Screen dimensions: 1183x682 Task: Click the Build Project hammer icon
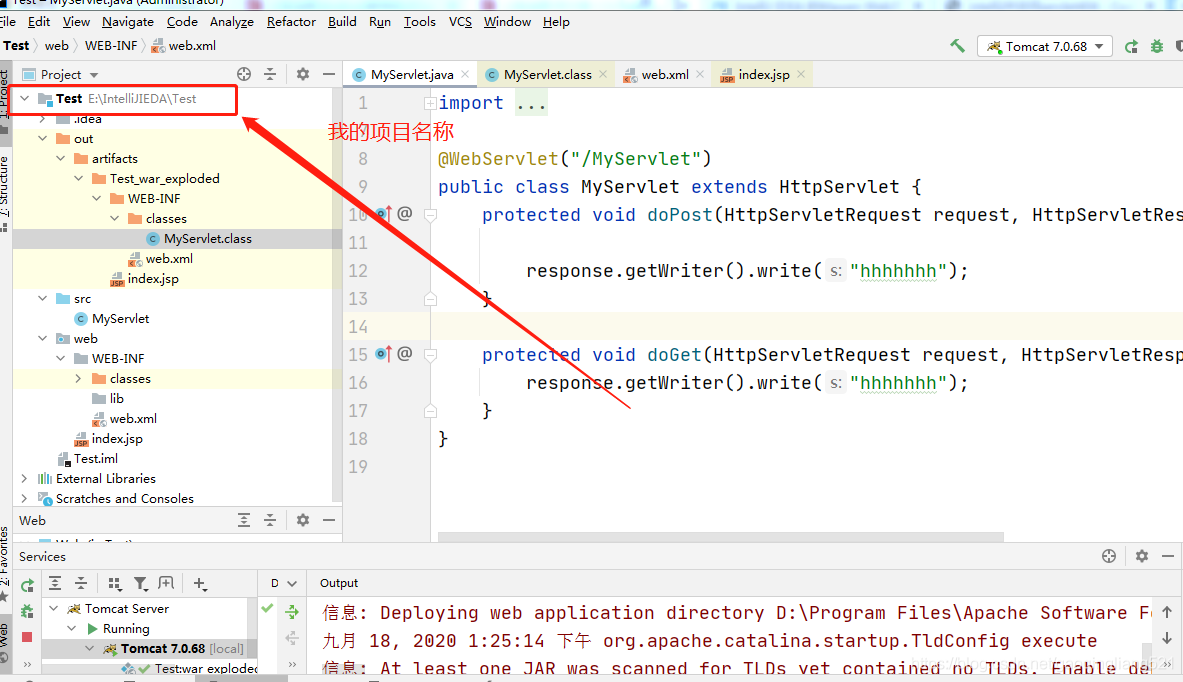point(957,46)
